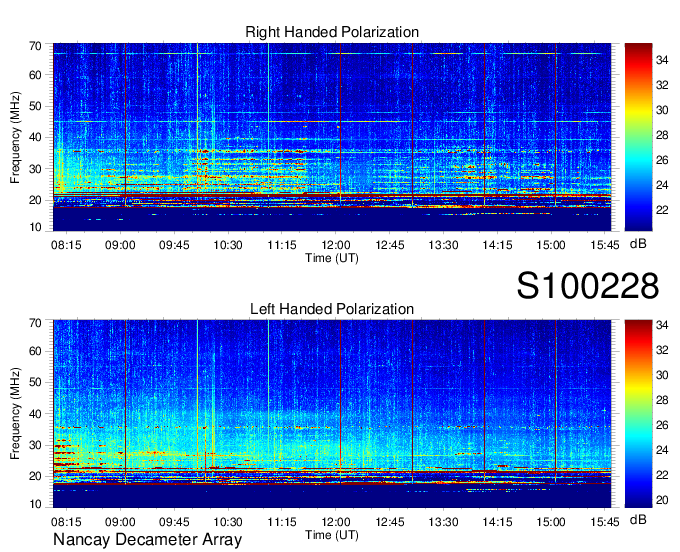The image size is (680, 552).
Task: Click the 09:00 tick on lower time axis
Action: [x=120, y=522]
